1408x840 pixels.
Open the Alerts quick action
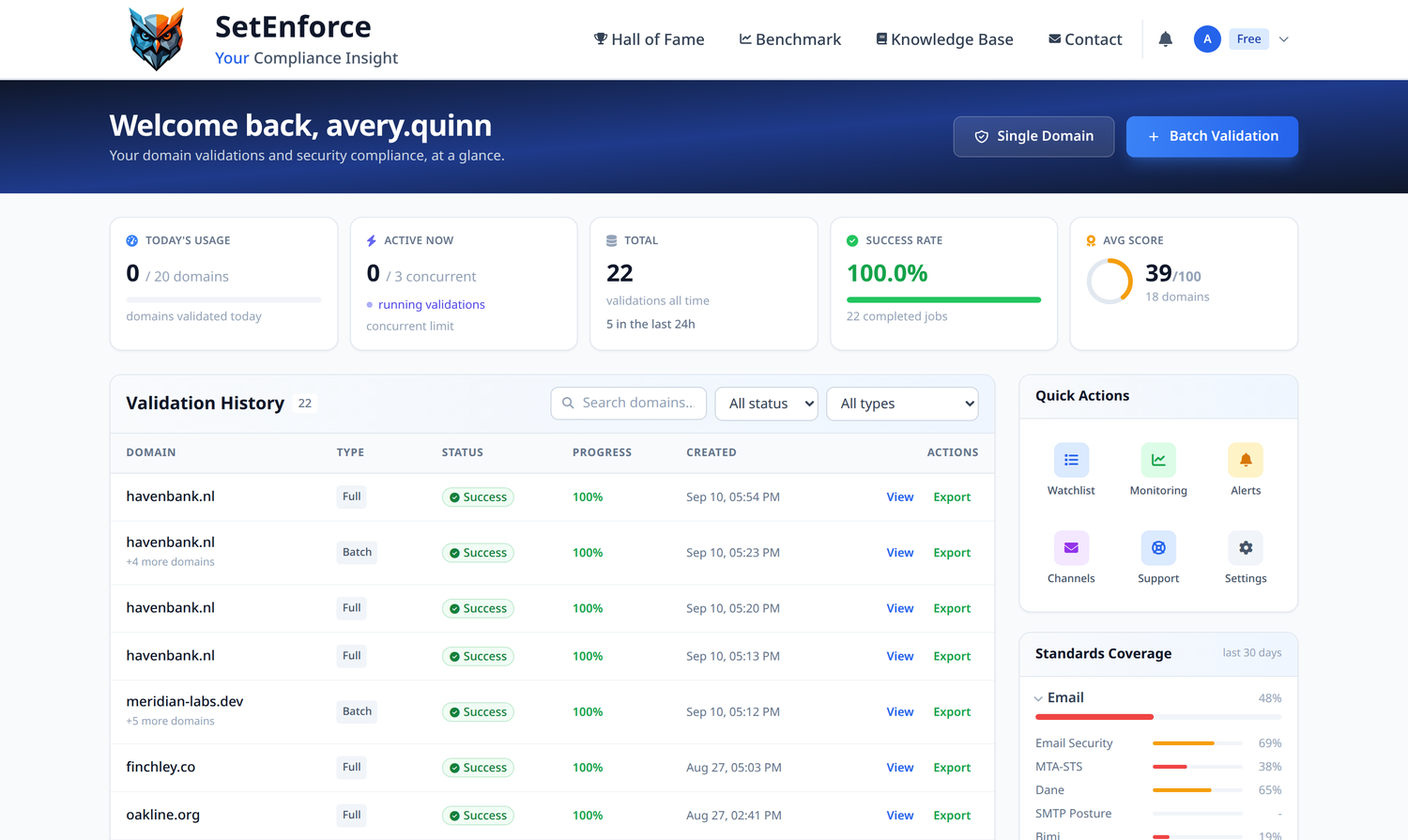coord(1246,470)
